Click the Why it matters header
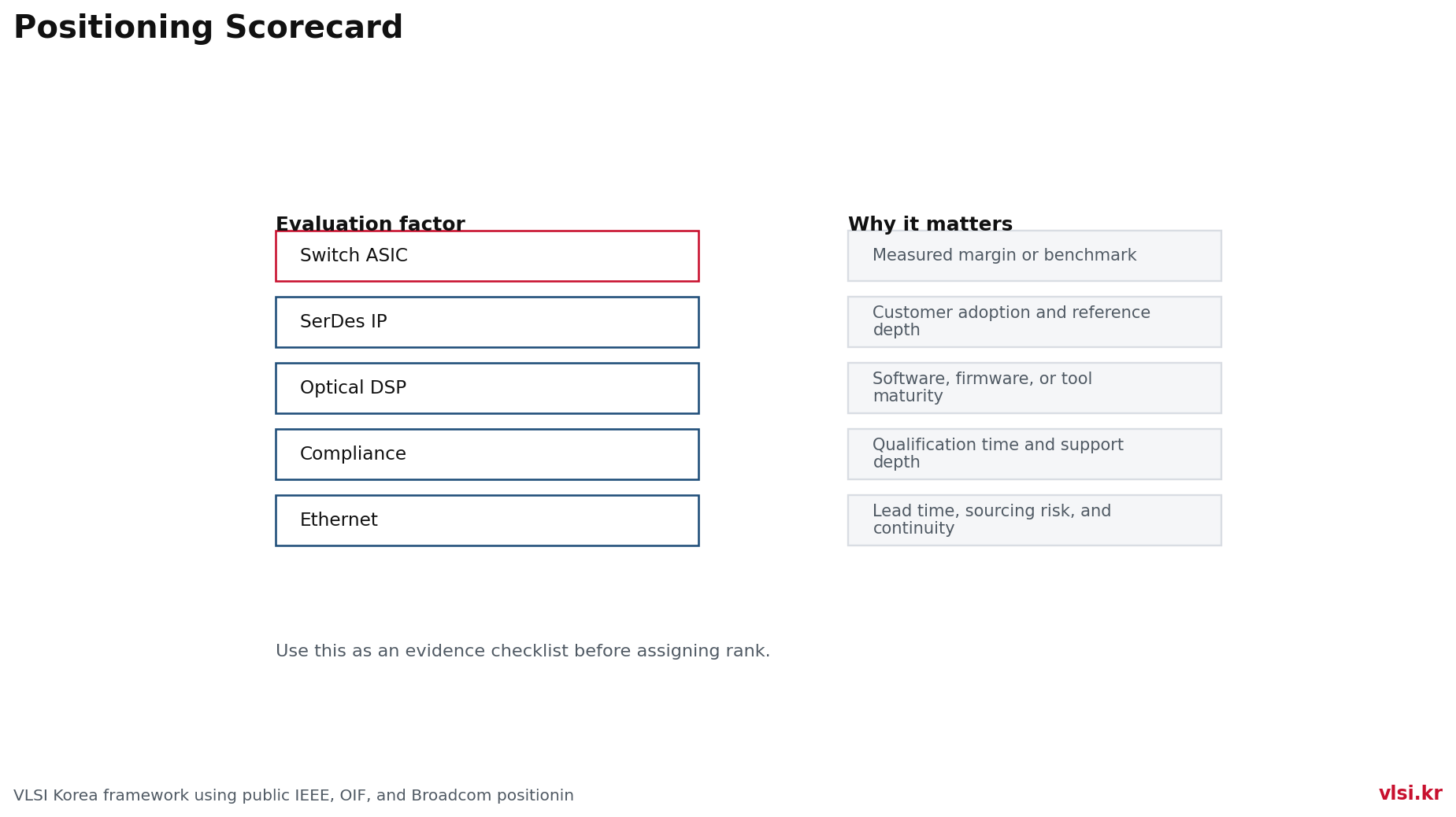The height and width of the screenshot is (817, 1456). click(930, 224)
